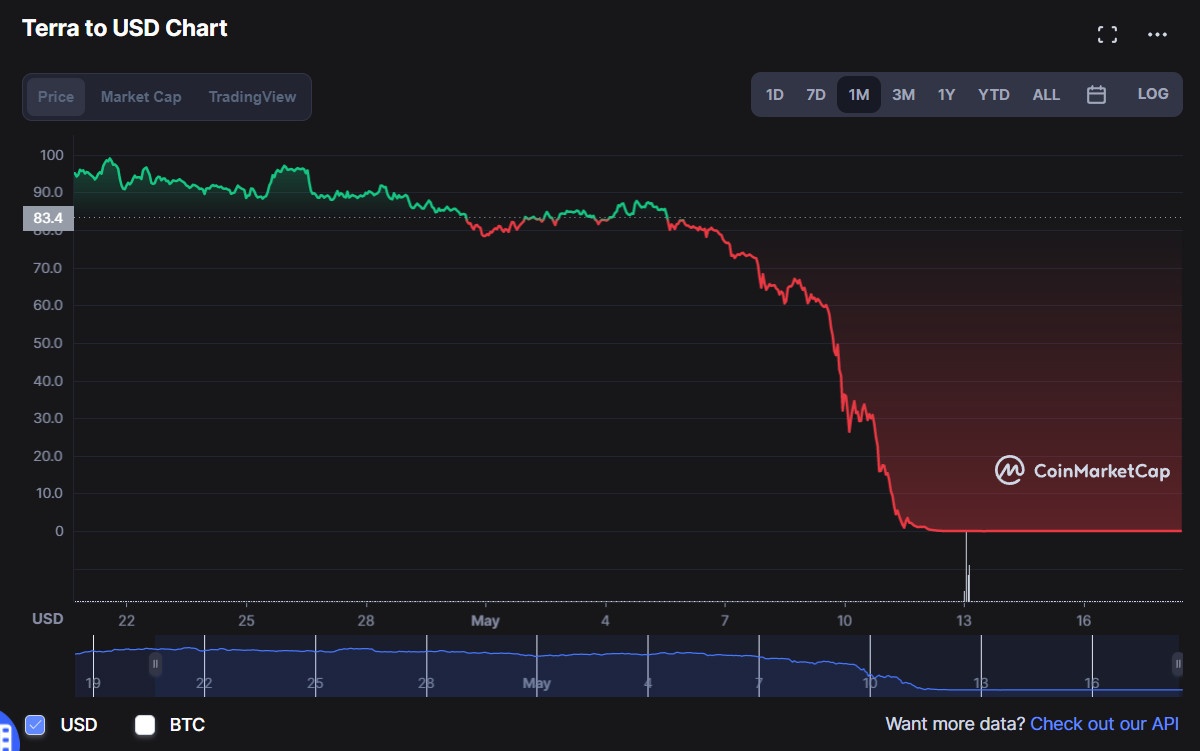Image resolution: width=1200 pixels, height=751 pixels.
Task: Open the three-dot more options menu
Action: [x=1157, y=35]
